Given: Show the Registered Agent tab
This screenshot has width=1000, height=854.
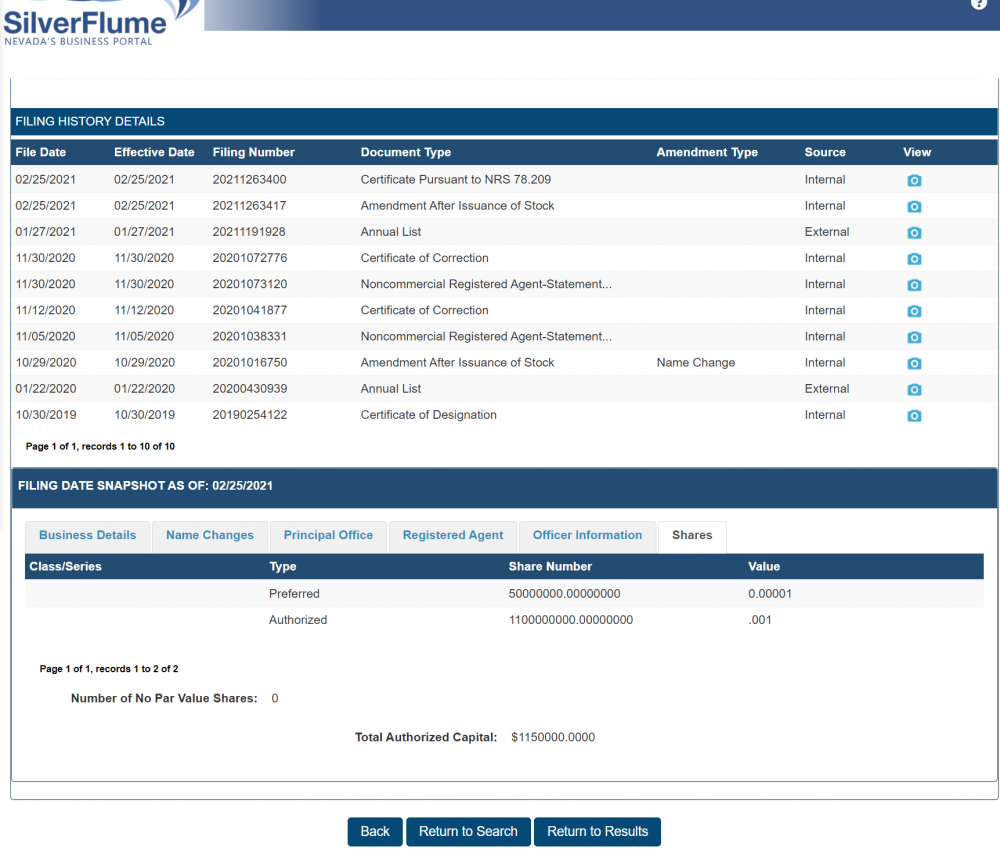Looking at the screenshot, I should [x=453, y=536].
